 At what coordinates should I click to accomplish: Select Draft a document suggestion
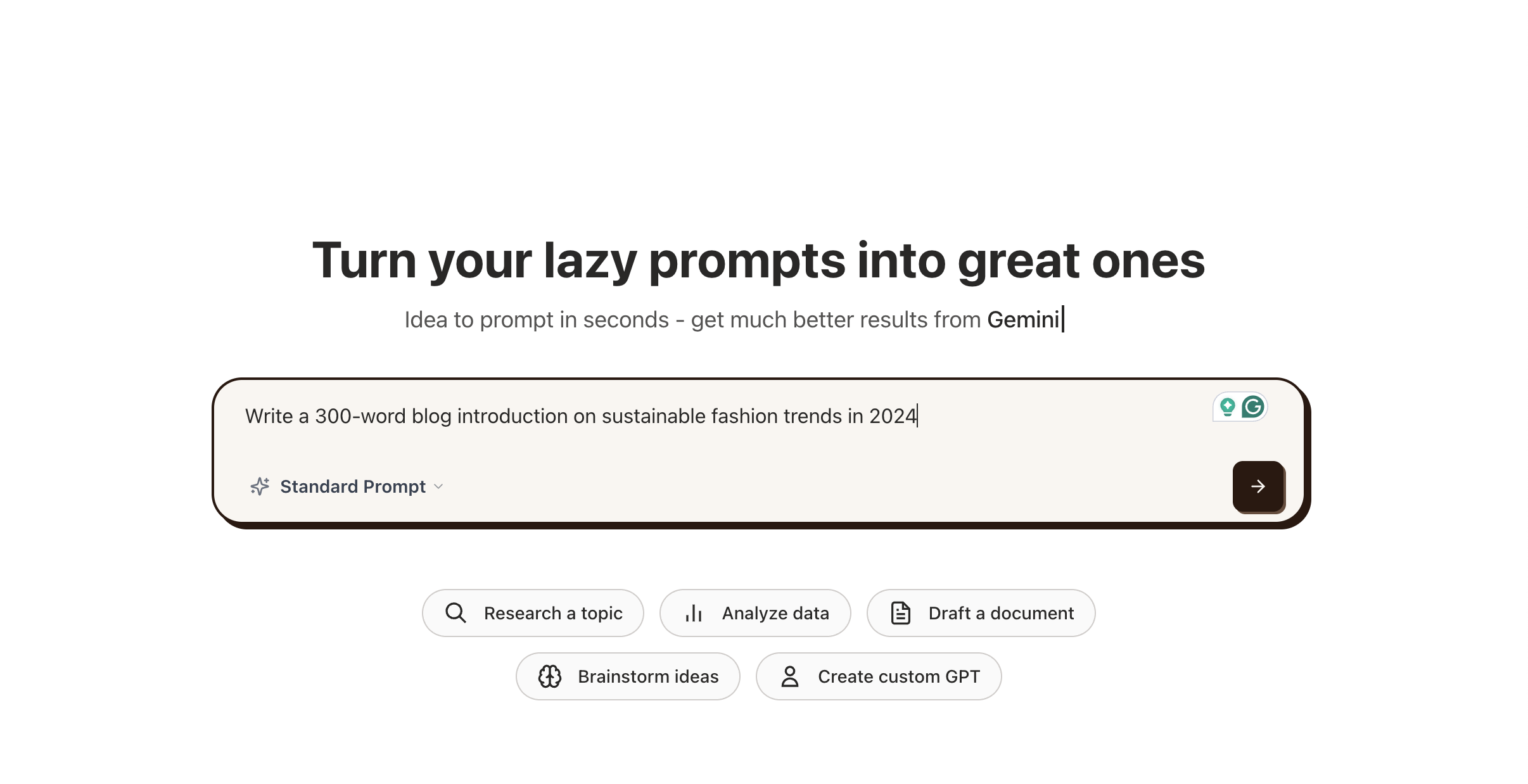tap(981, 613)
